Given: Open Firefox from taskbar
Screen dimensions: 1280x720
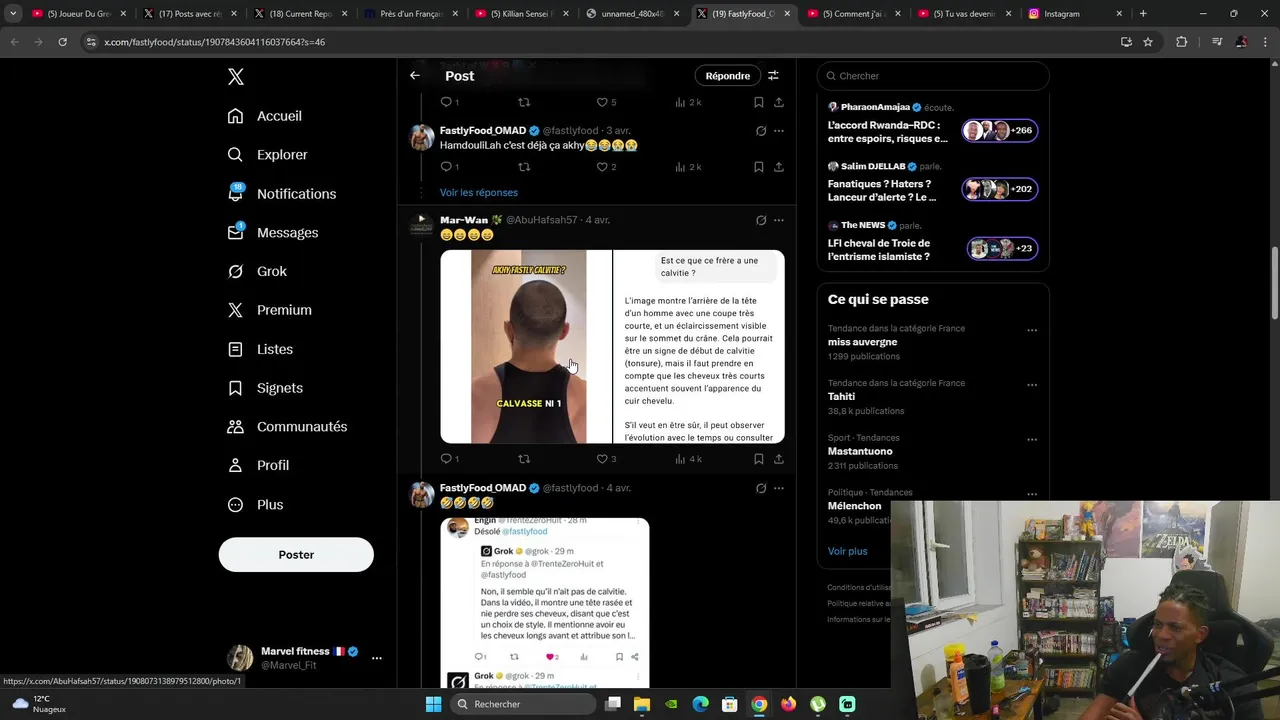Looking at the screenshot, I should point(789,704).
